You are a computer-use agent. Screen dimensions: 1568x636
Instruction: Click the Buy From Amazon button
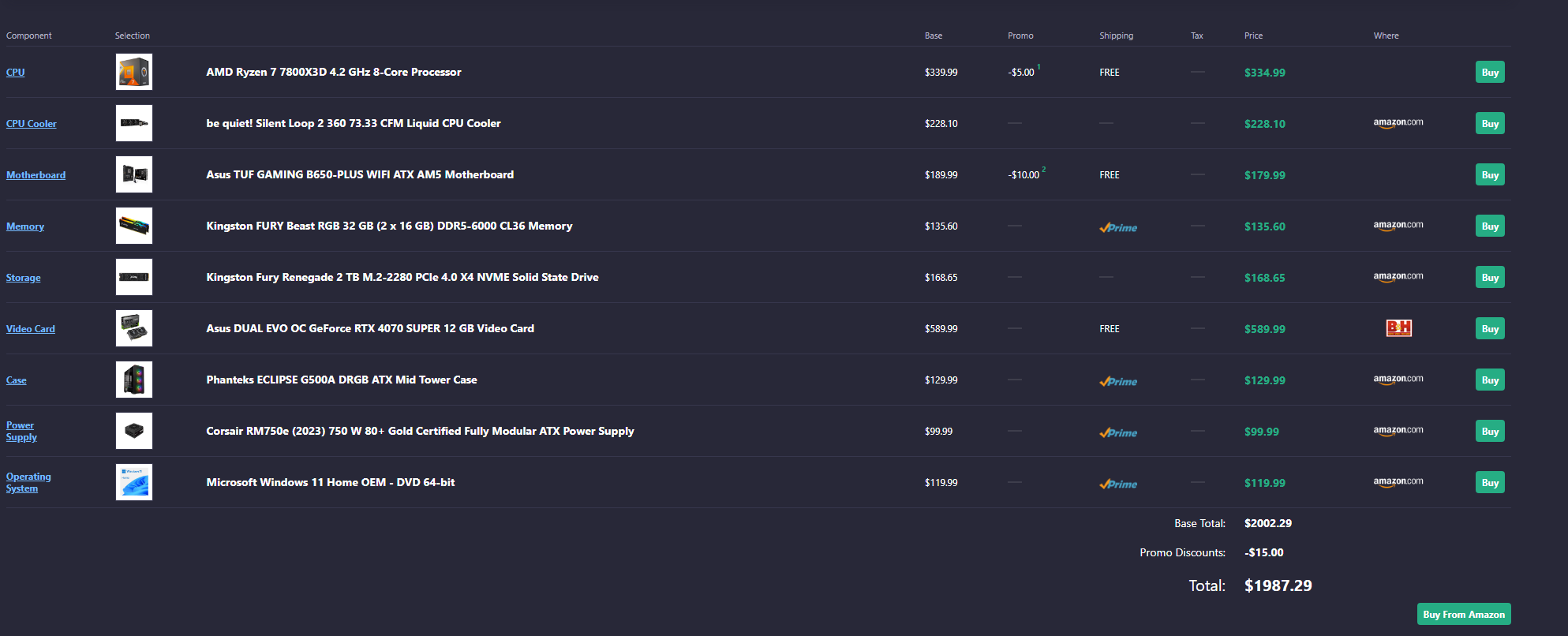click(1464, 614)
